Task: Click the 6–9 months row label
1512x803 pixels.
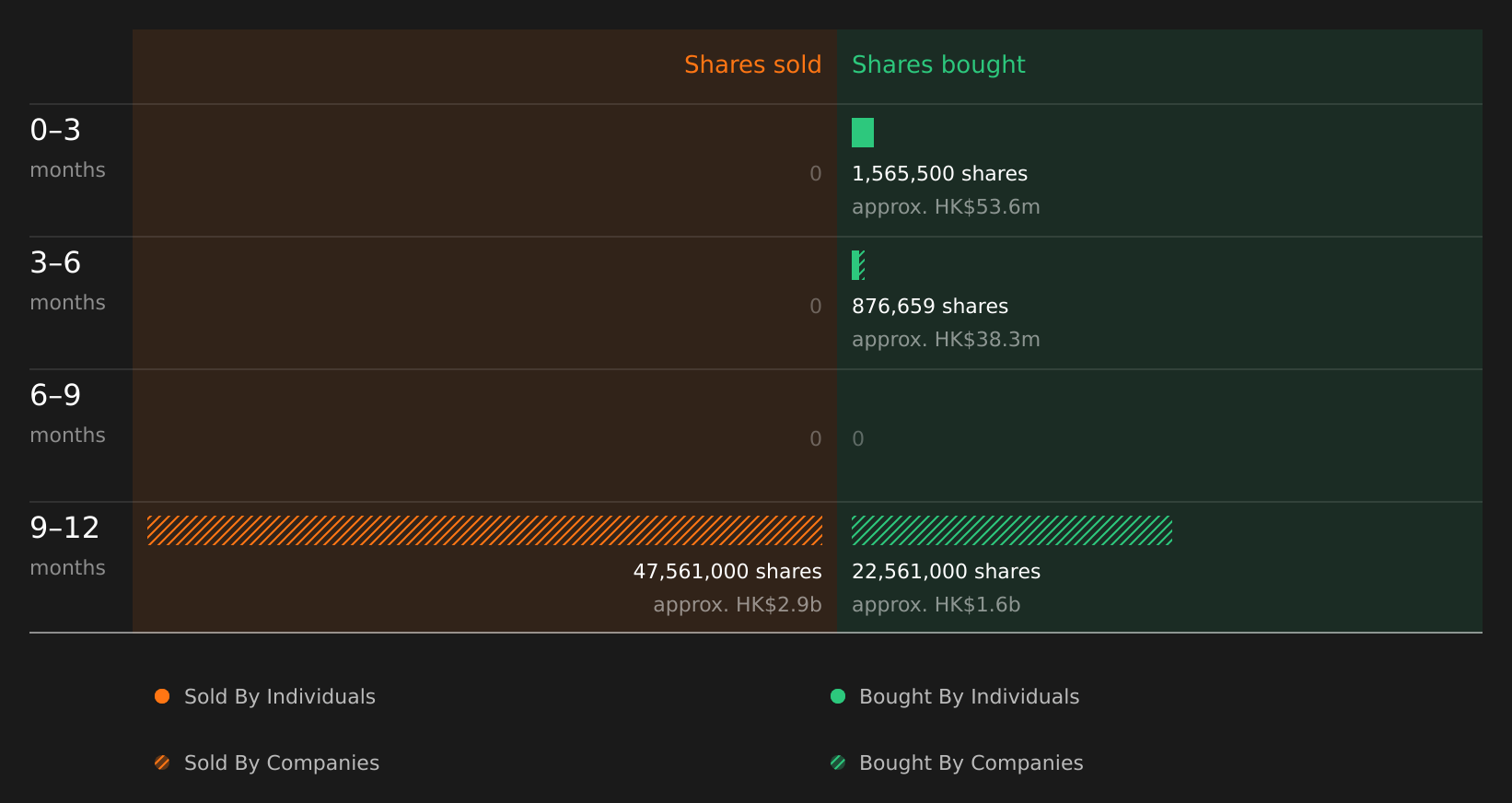Action: click(x=67, y=413)
